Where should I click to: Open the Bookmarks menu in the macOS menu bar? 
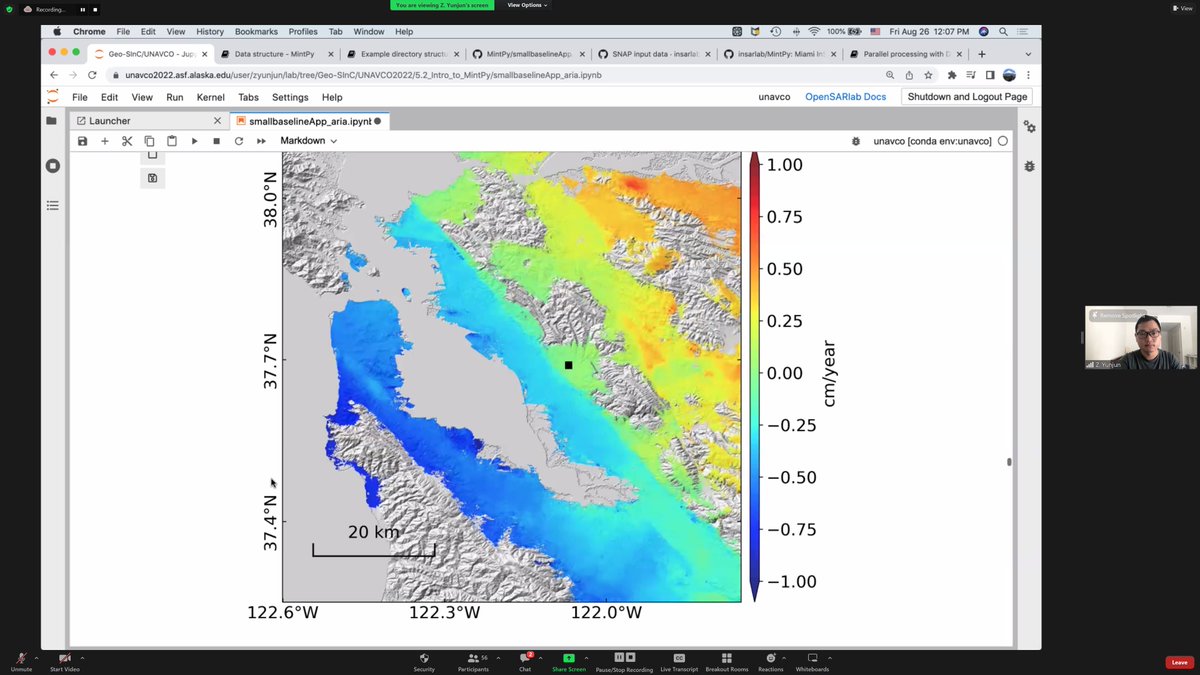[x=256, y=32]
